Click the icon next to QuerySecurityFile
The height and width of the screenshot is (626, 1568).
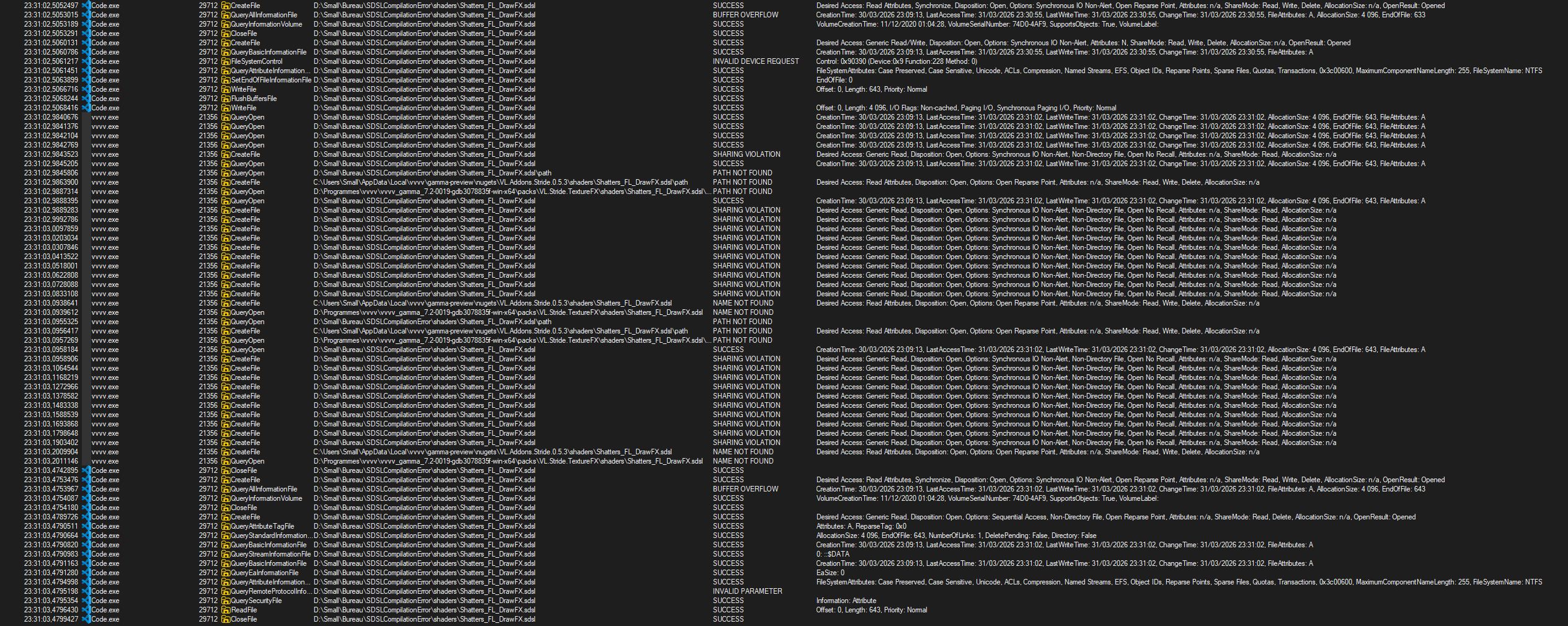pyautogui.click(x=226, y=601)
